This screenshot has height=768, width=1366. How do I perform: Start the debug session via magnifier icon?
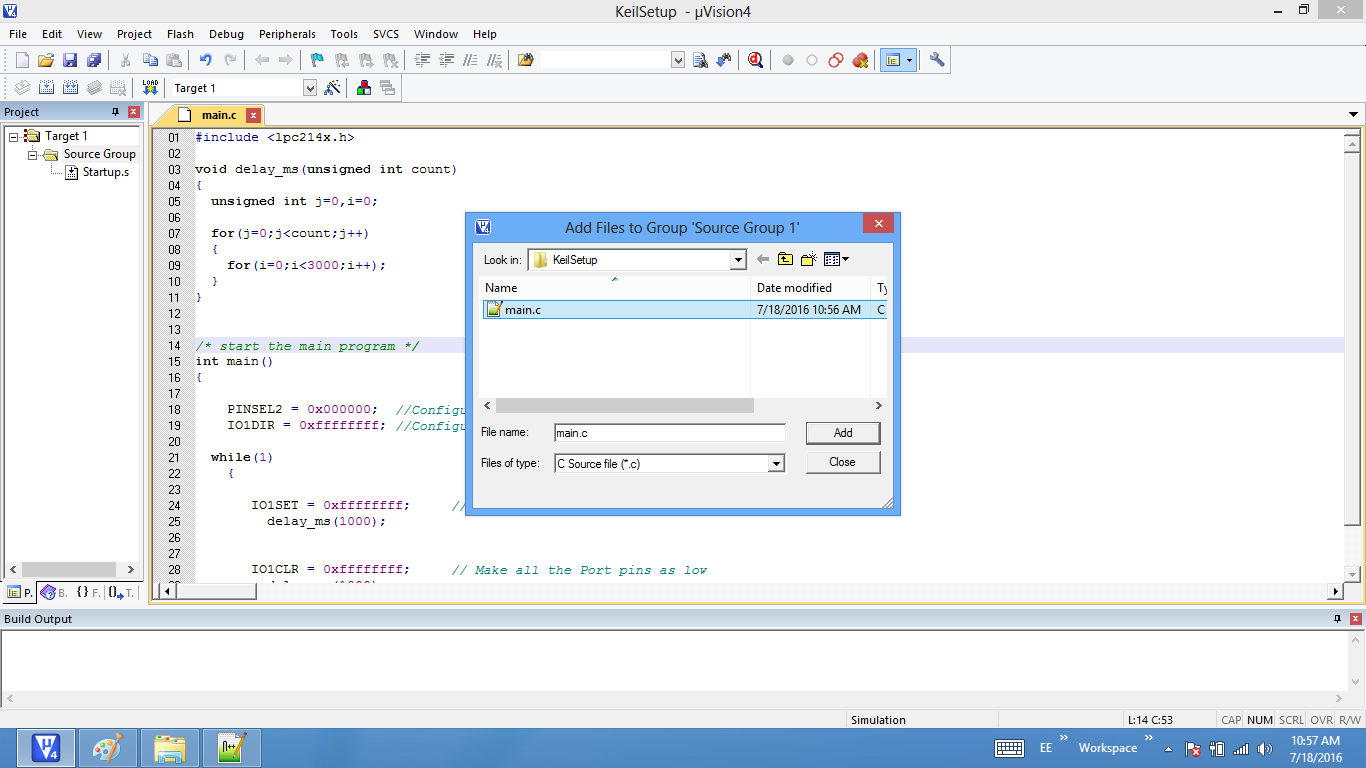click(x=755, y=60)
